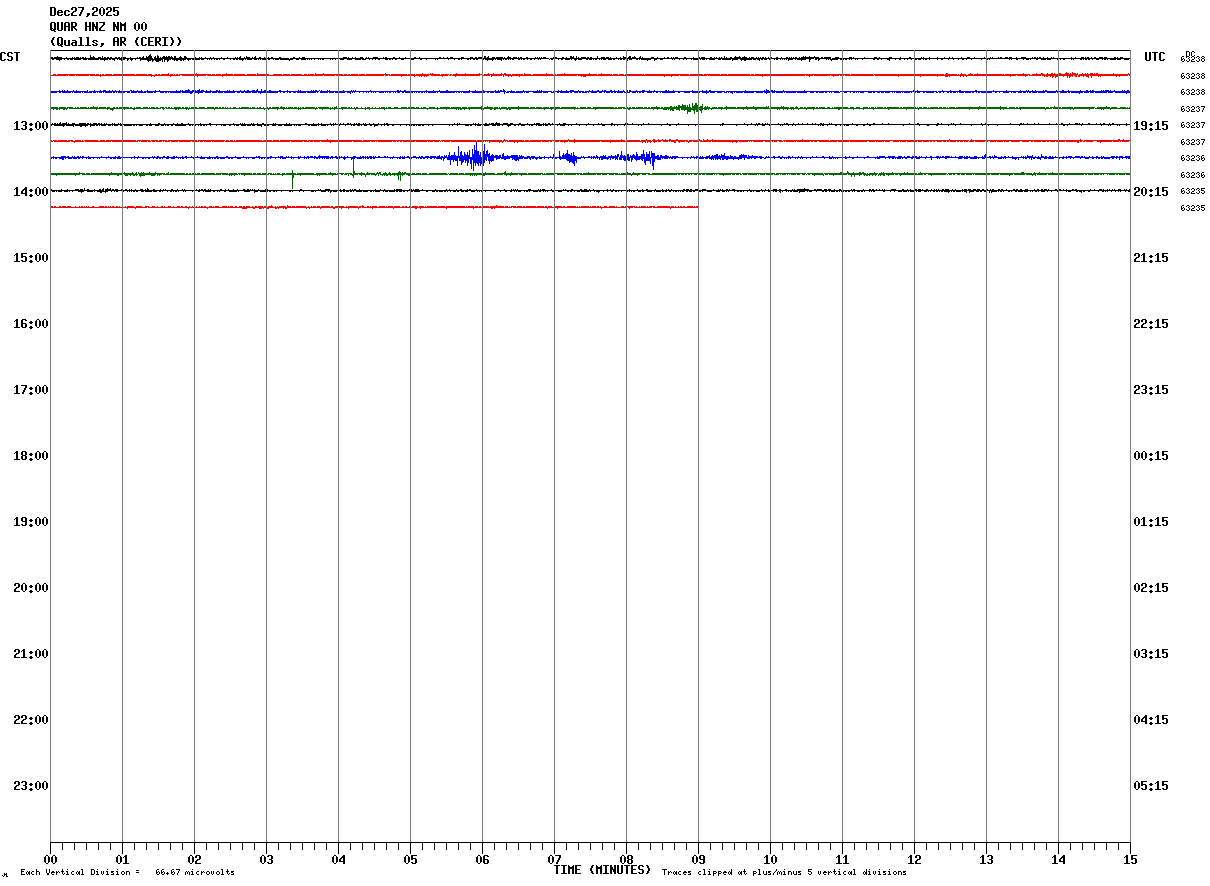Select the 18:00 CST hour label
1210x886 pixels.
31,456
